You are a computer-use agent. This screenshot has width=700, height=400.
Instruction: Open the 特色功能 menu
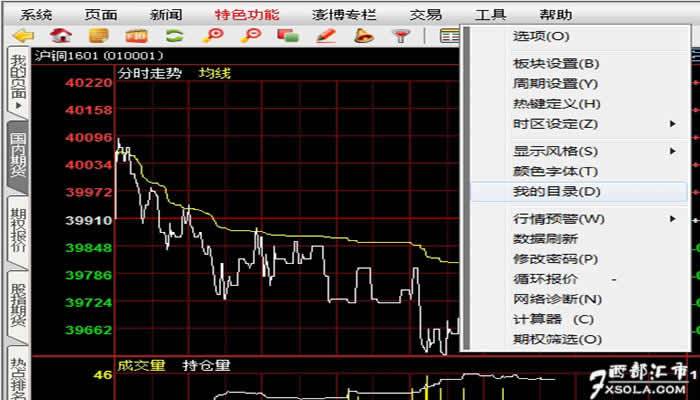pos(247,15)
